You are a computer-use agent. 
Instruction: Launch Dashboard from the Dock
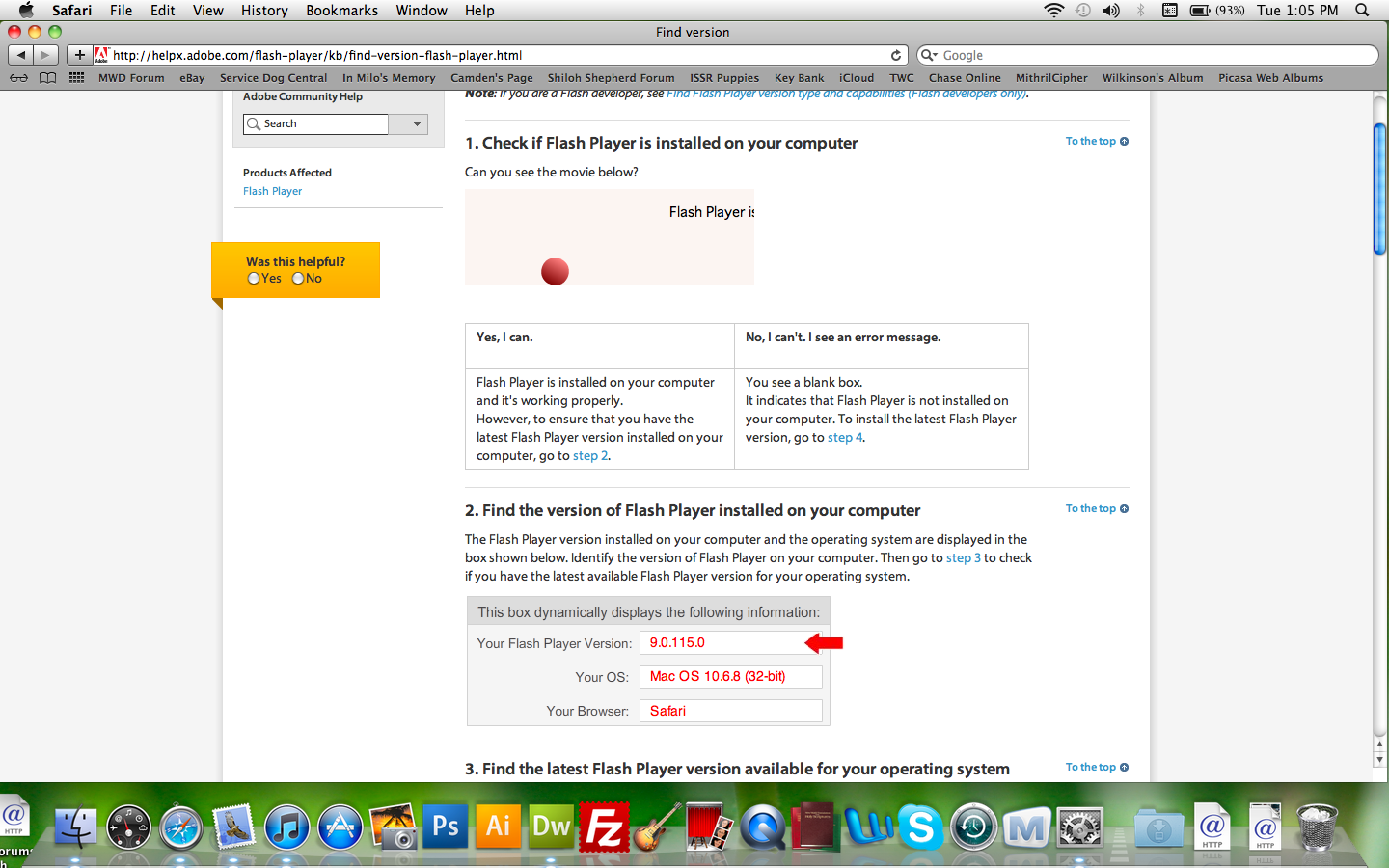(128, 827)
